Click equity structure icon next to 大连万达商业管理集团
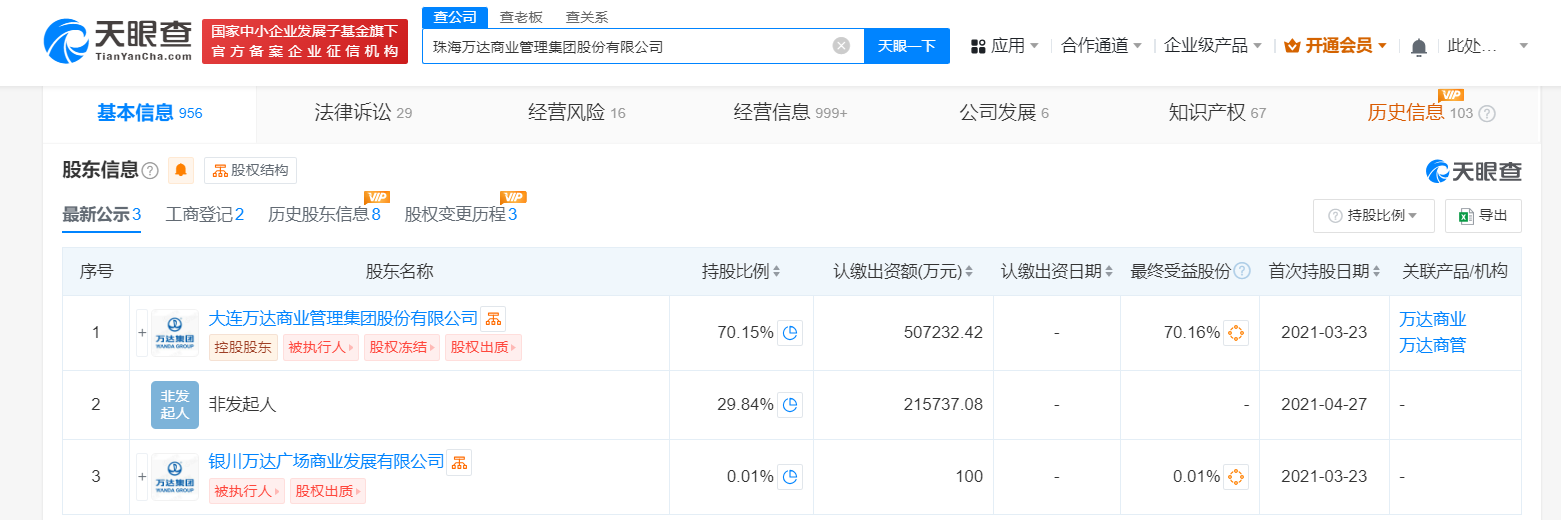 pos(493,319)
